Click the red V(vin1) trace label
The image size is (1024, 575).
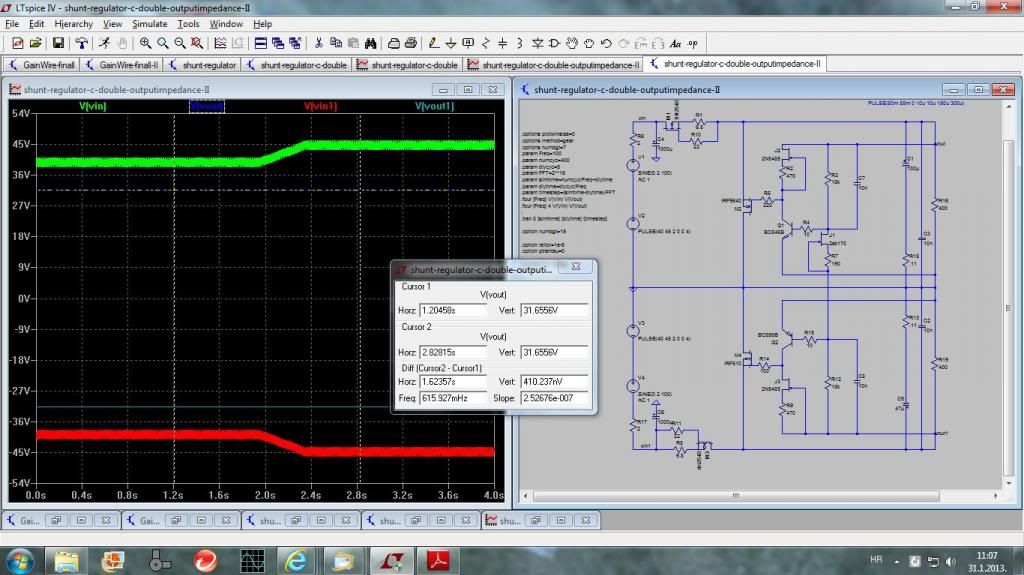click(320, 106)
